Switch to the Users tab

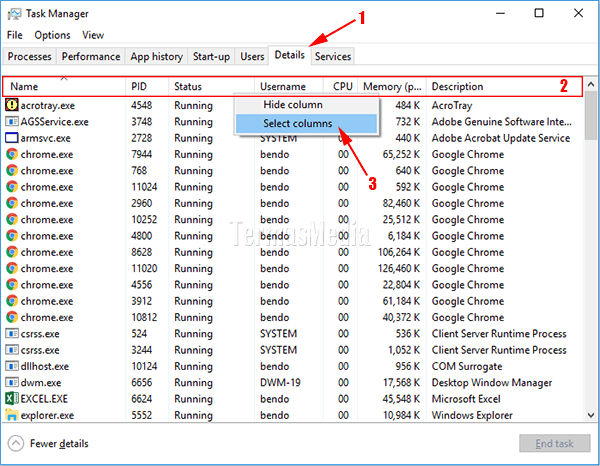point(252,57)
